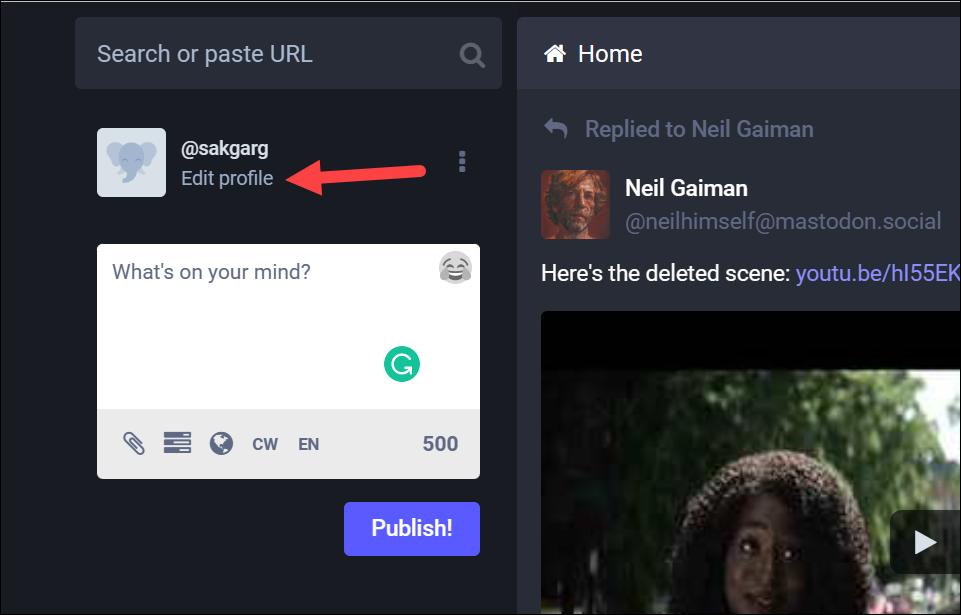This screenshot has height=615, width=961.
Task: Change post privacy via globe icon
Action: click(x=221, y=443)
